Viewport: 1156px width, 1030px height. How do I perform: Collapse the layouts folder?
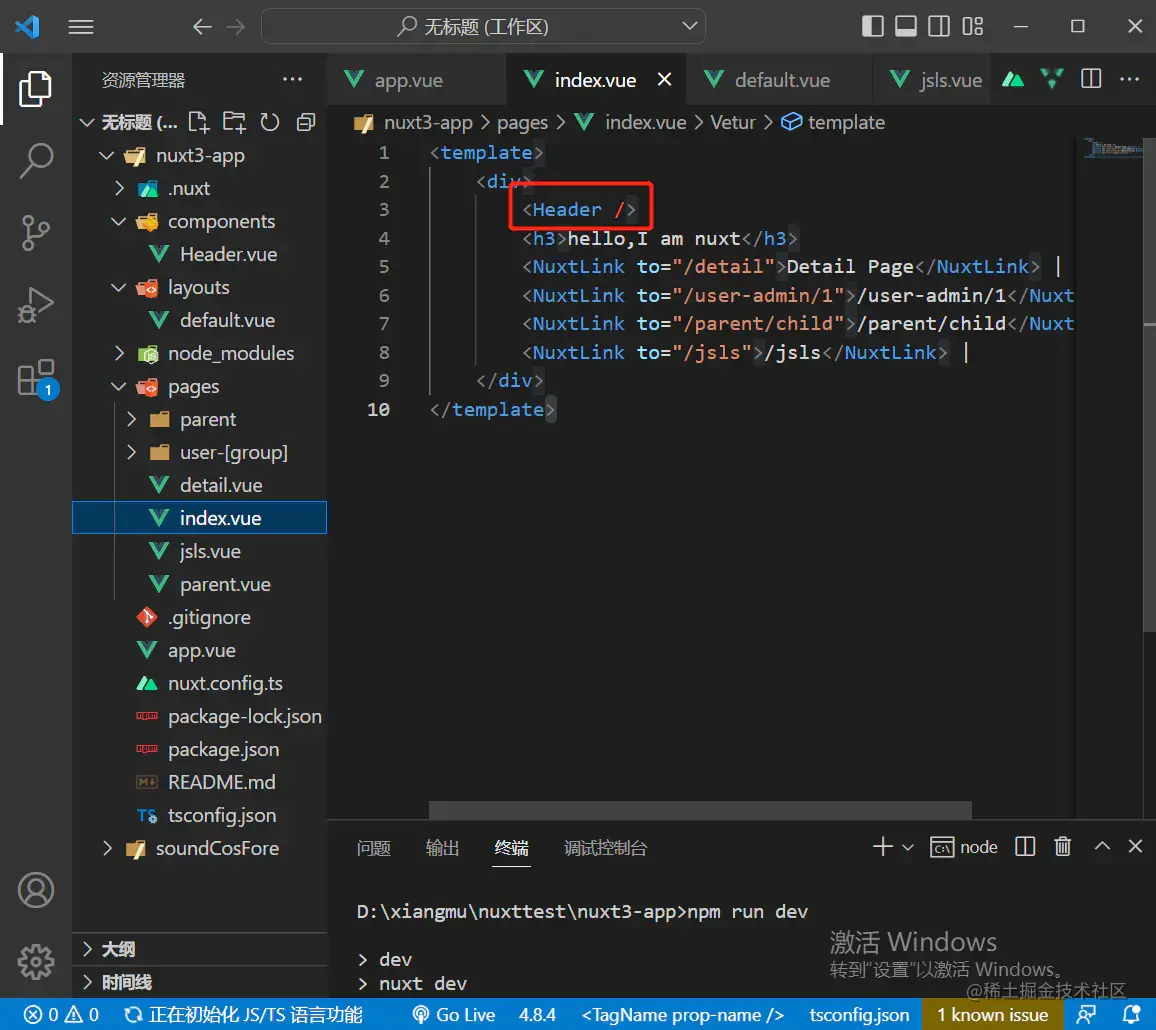point(119,288)
